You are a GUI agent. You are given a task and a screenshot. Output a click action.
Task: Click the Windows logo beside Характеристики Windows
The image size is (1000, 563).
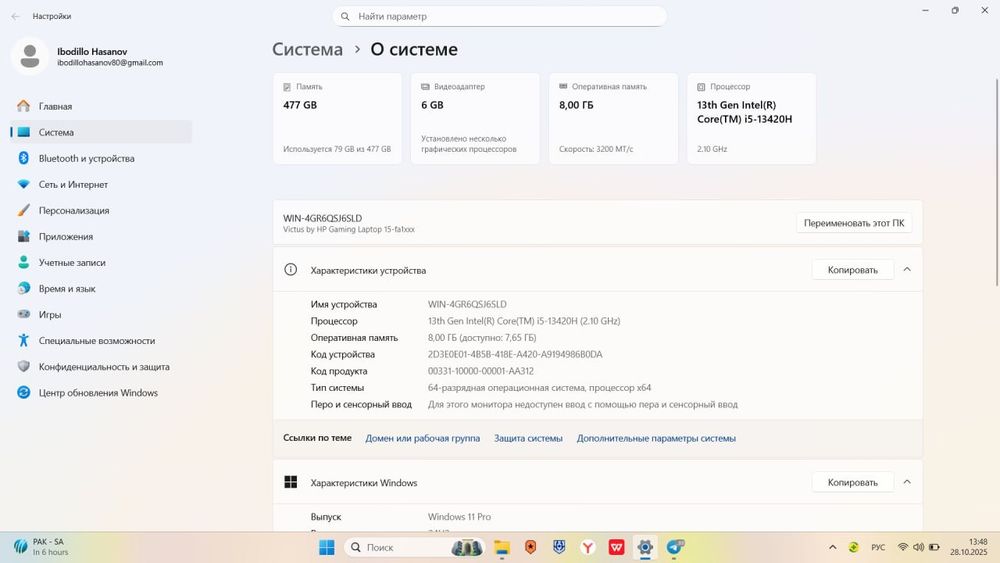[290, 482]
